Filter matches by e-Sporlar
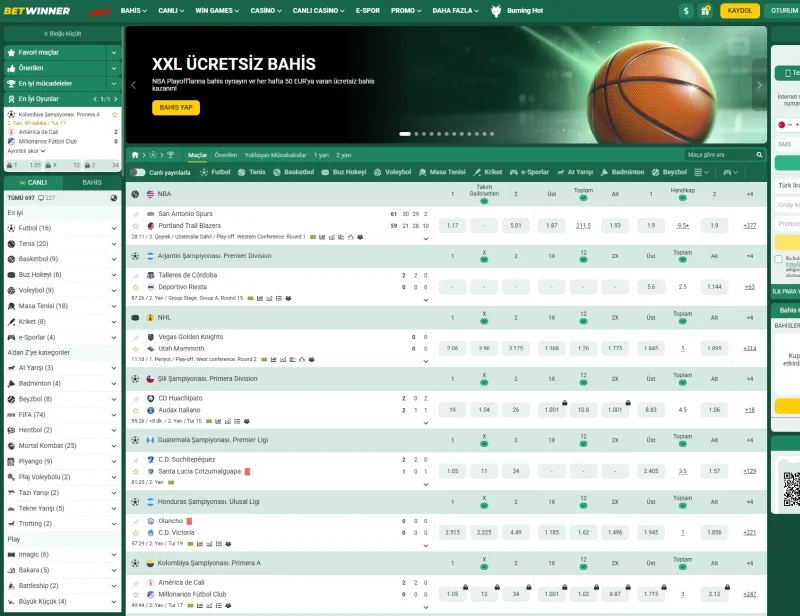Viewport: 800px width, 616px height. click(529, 173)
